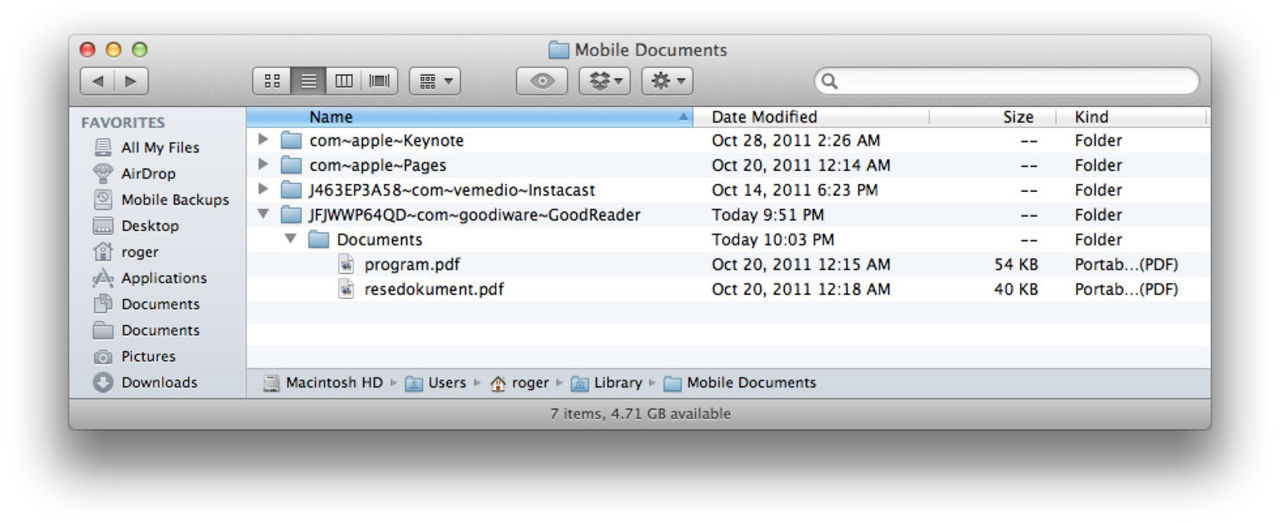1280x522 pixels.
Task: Click the Oct 14, 2011 6:23 PM date
Action: click(795, 190)
